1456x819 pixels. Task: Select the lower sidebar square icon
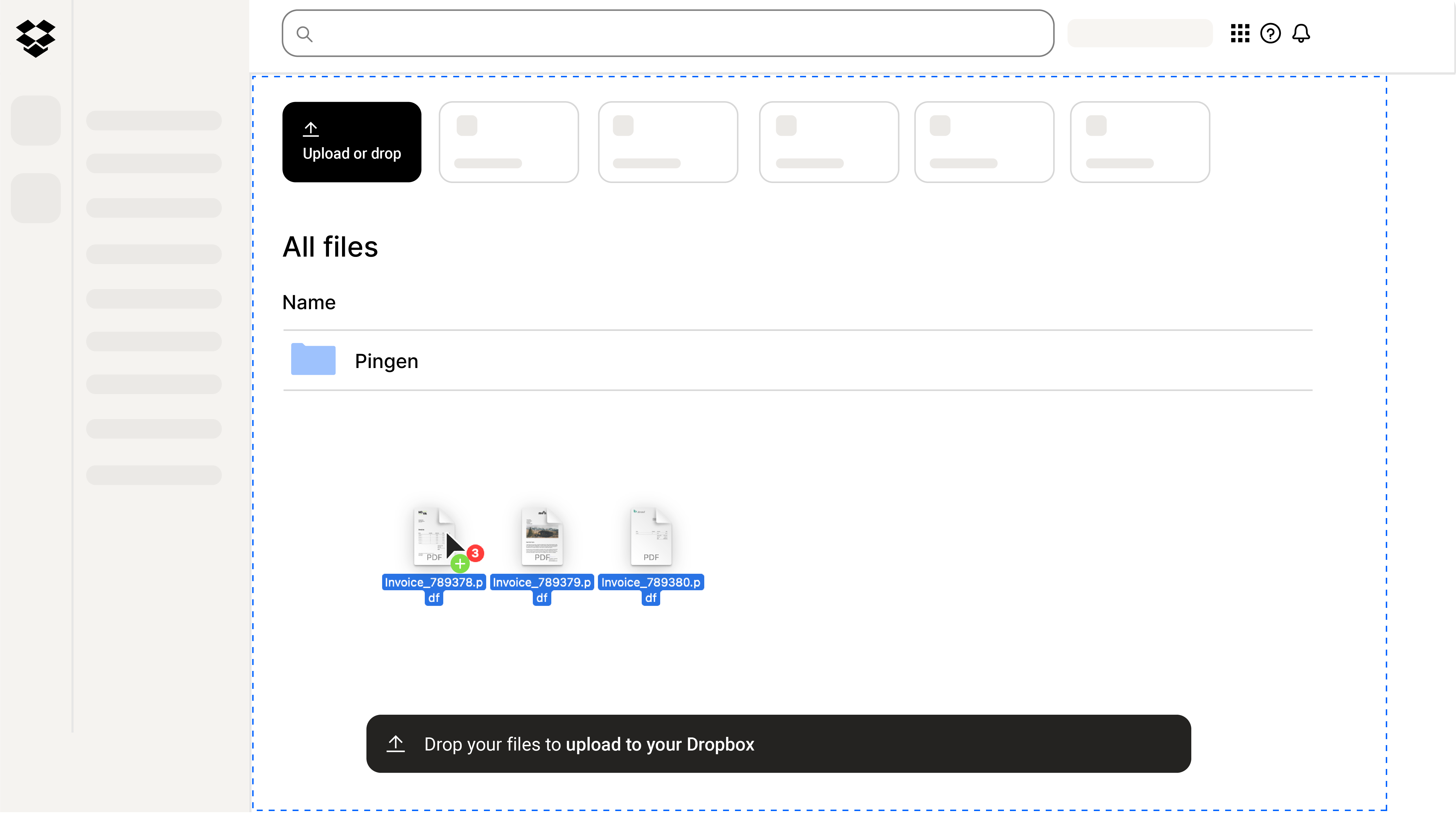point(36,198)
